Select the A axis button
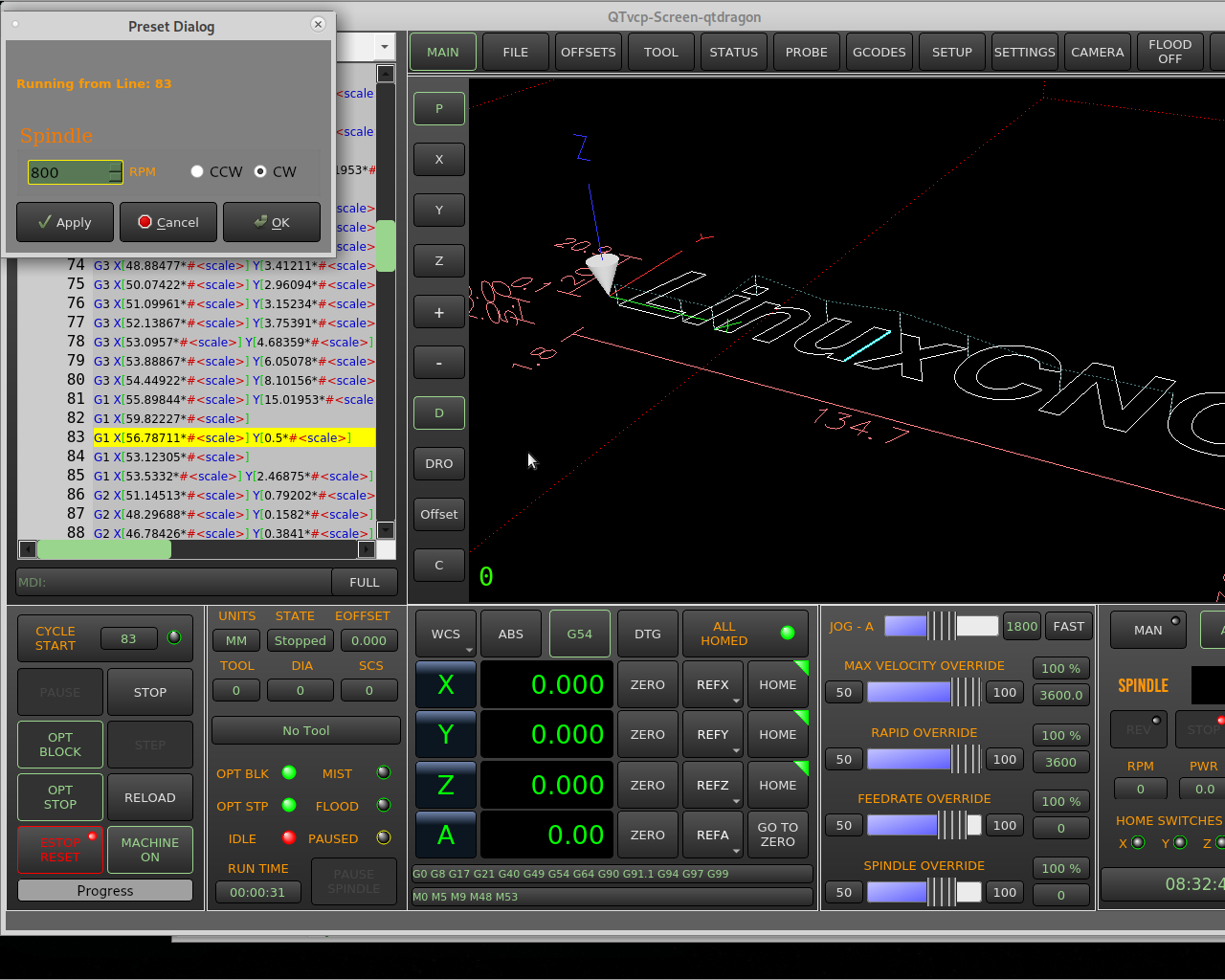This screenshot has height=980, width=1225. [446, 835]
